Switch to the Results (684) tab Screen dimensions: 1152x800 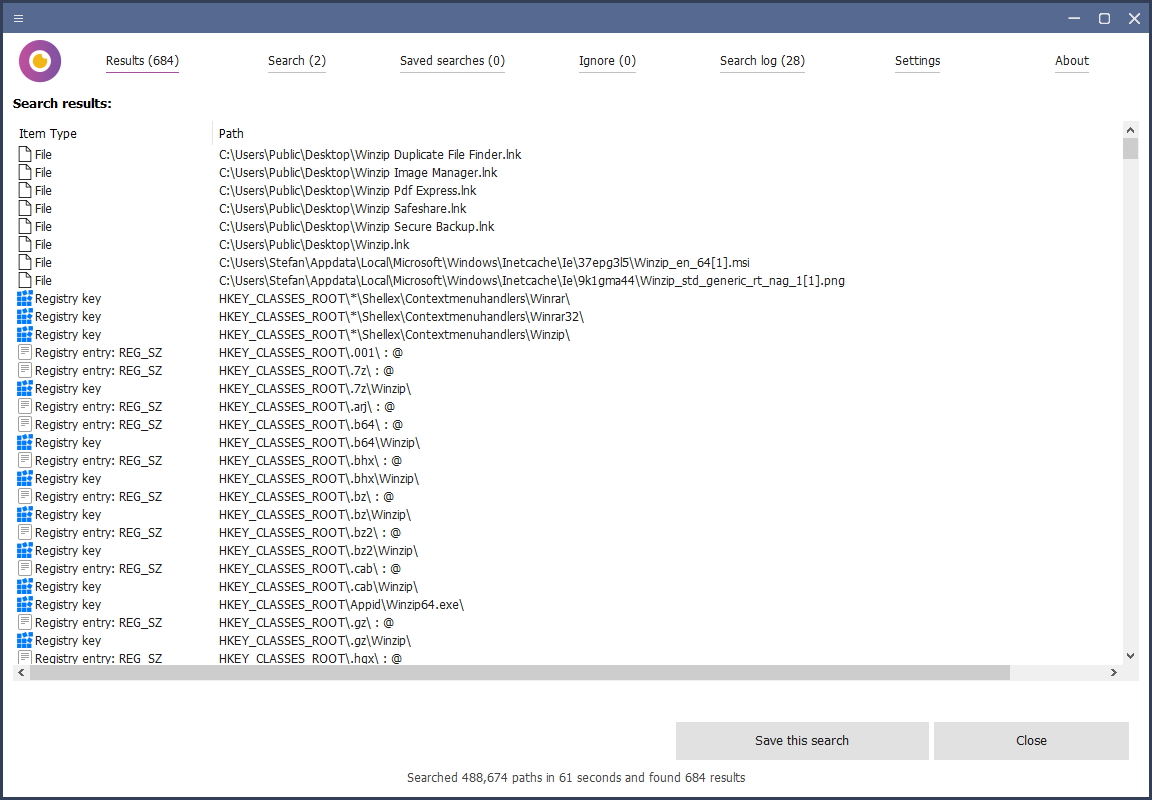coord(143,61)
